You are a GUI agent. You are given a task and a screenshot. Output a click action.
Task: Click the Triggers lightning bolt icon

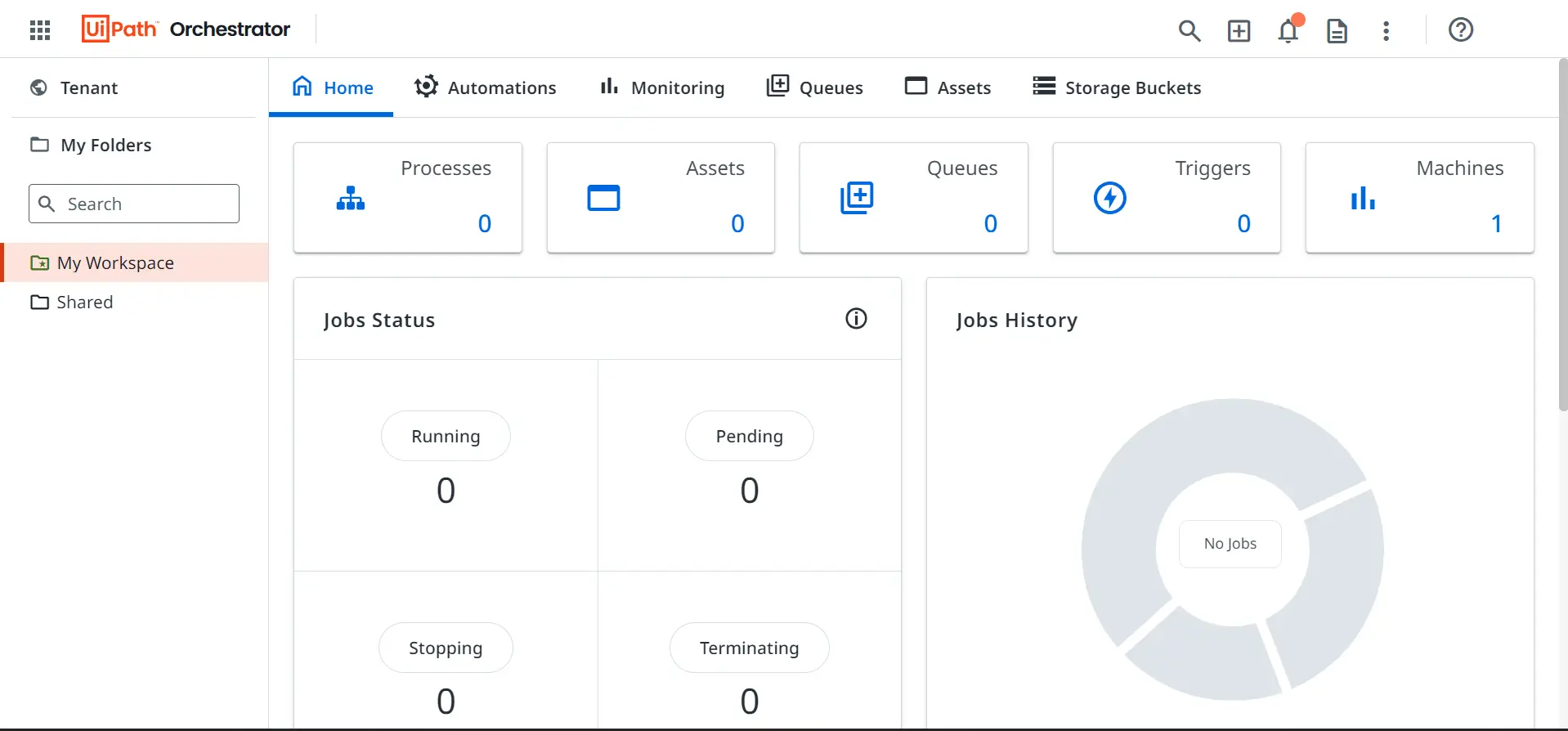pos(1110,198)
